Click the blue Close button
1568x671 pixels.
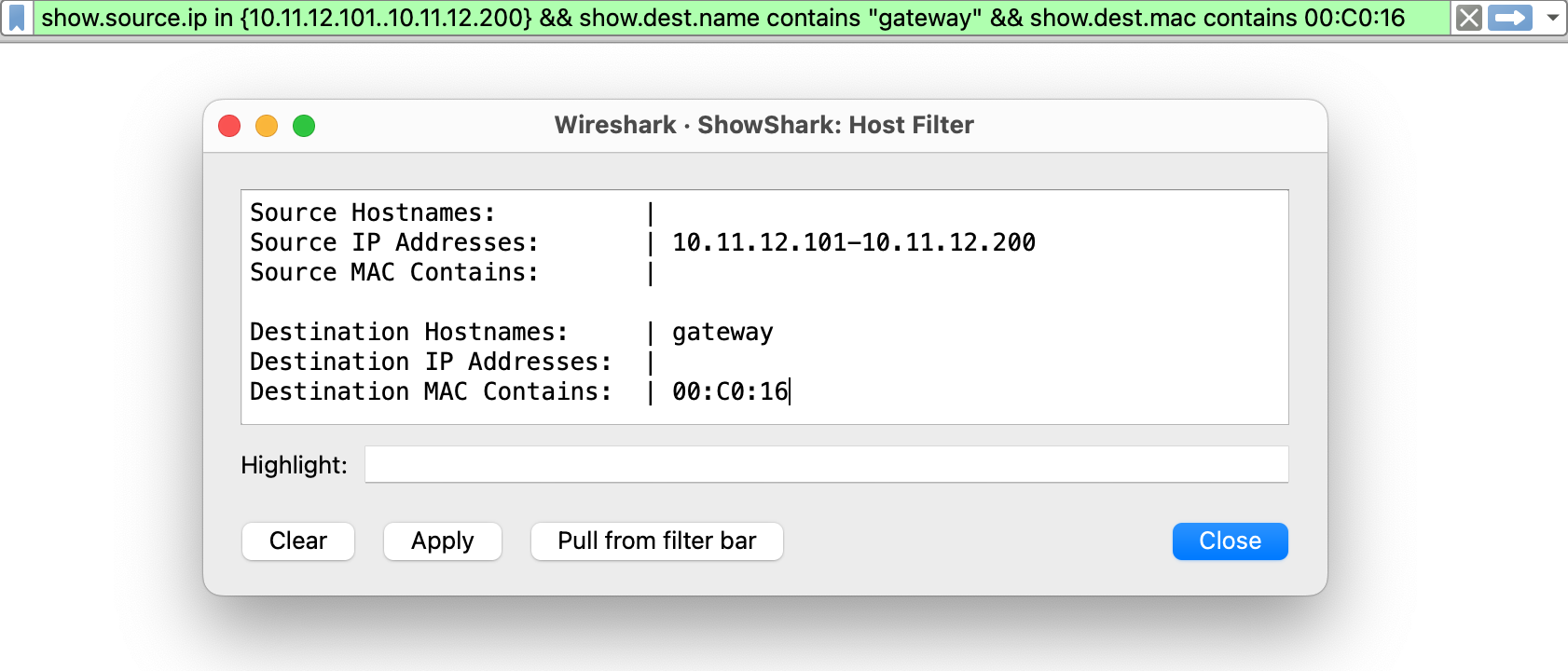tap(1231, 541)
